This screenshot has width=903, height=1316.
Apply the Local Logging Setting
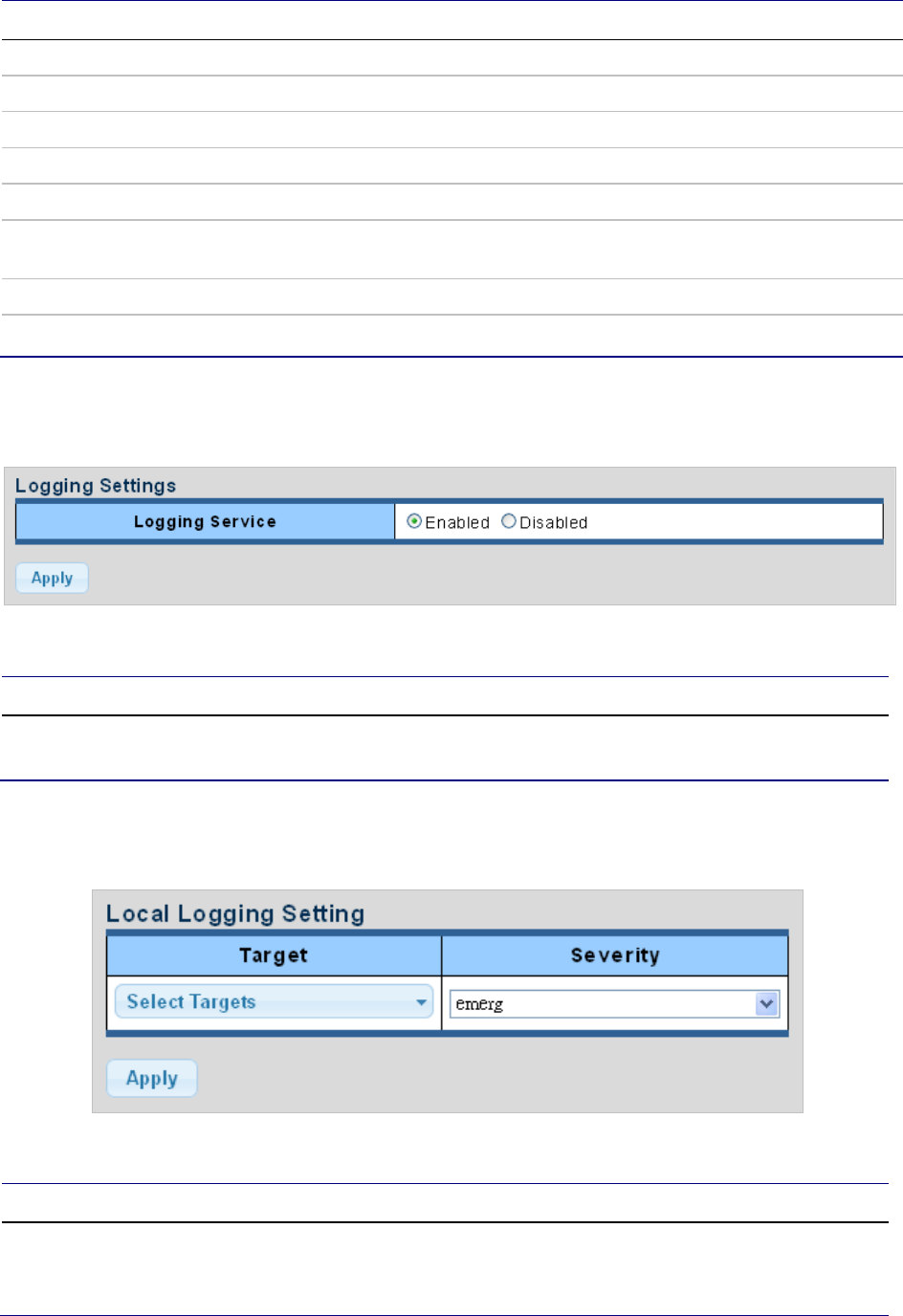tap(152, 1078)
